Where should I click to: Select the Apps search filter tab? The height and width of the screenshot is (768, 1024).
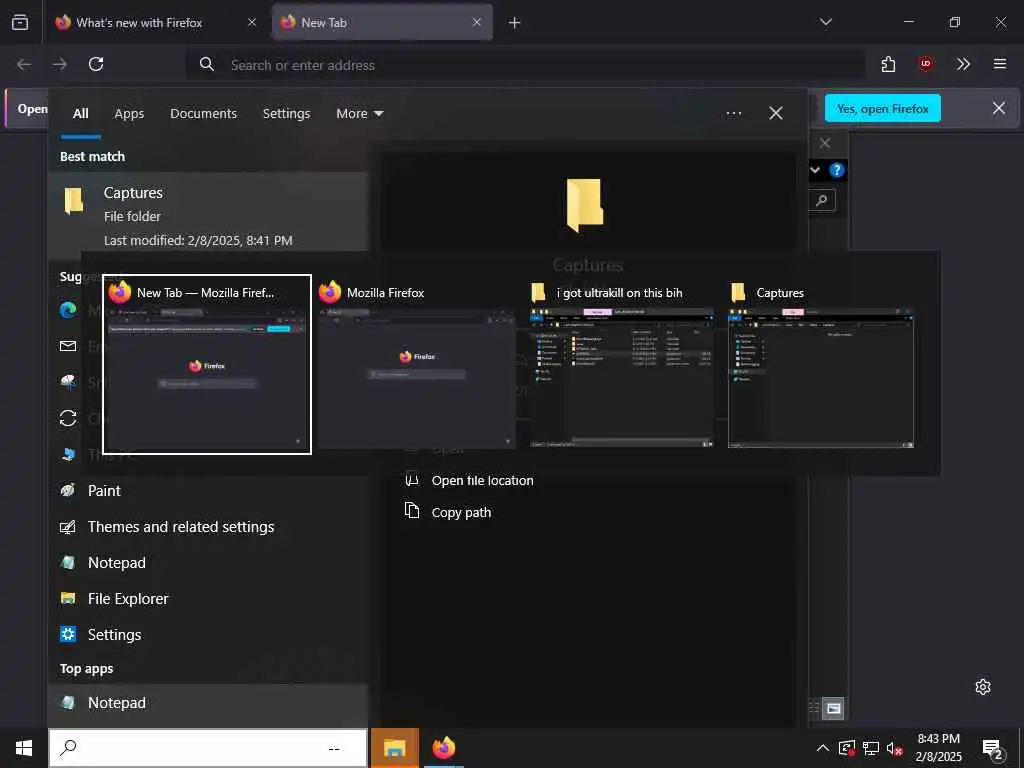(x=129, y=114)
